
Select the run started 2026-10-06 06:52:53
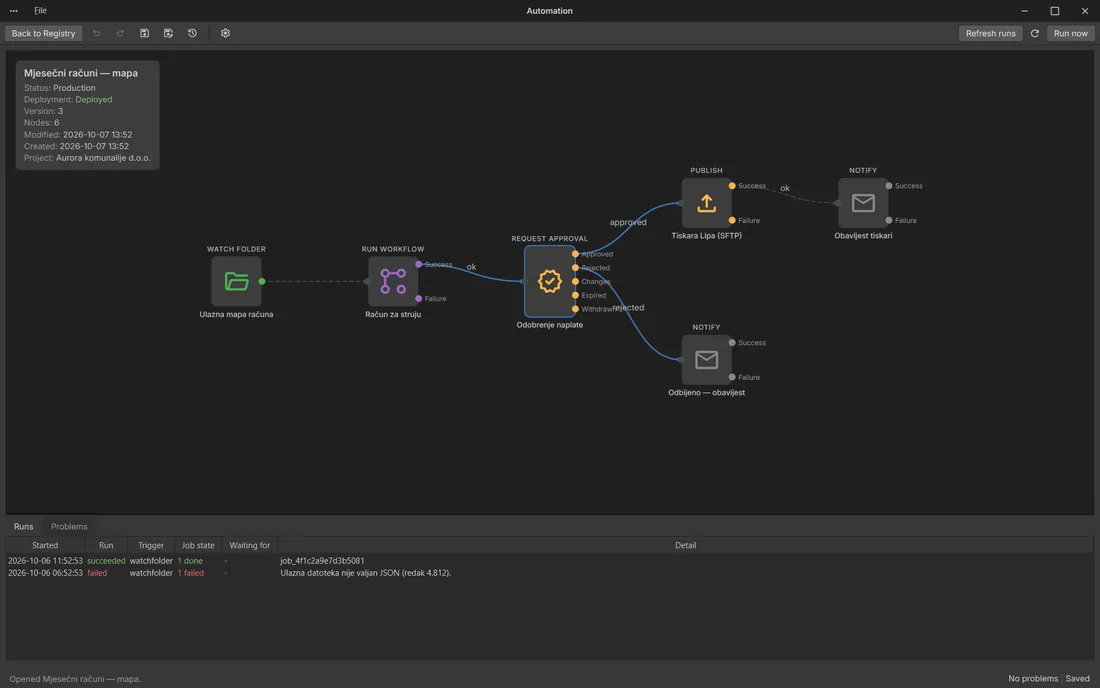(549, 573)
